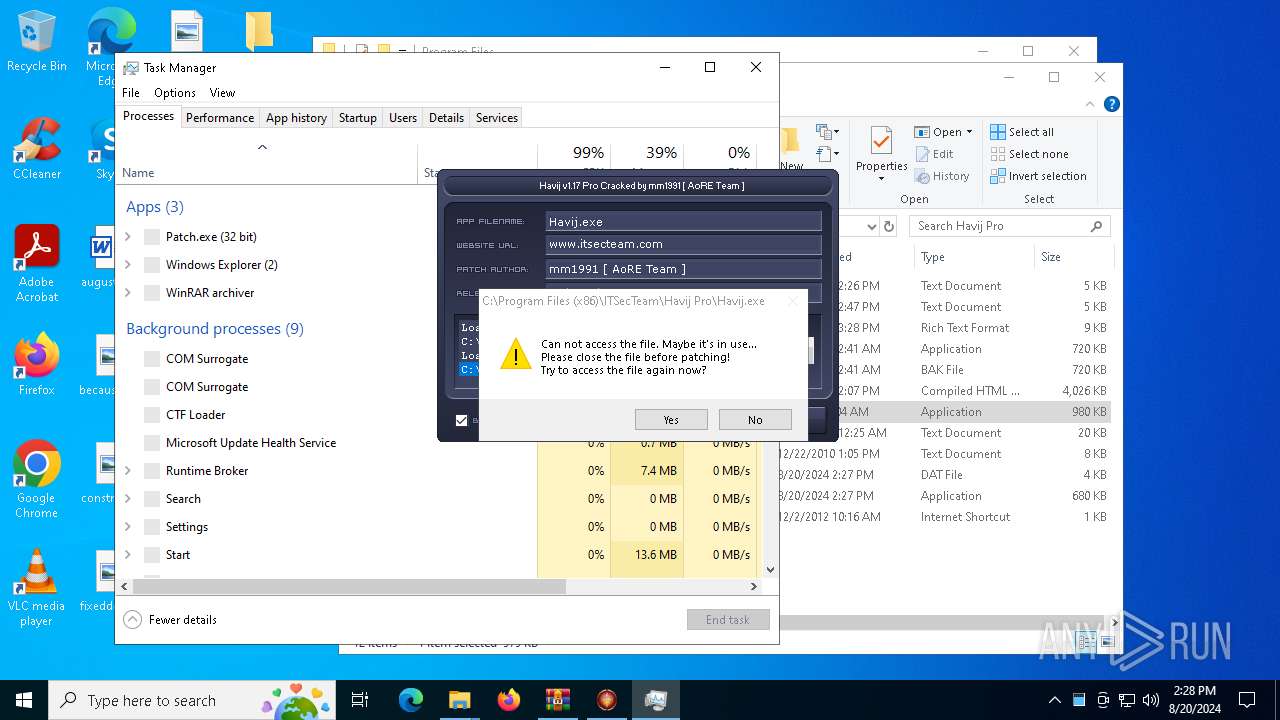Click the taskbar search box
1280x720 pixels.
click(192, 700)
